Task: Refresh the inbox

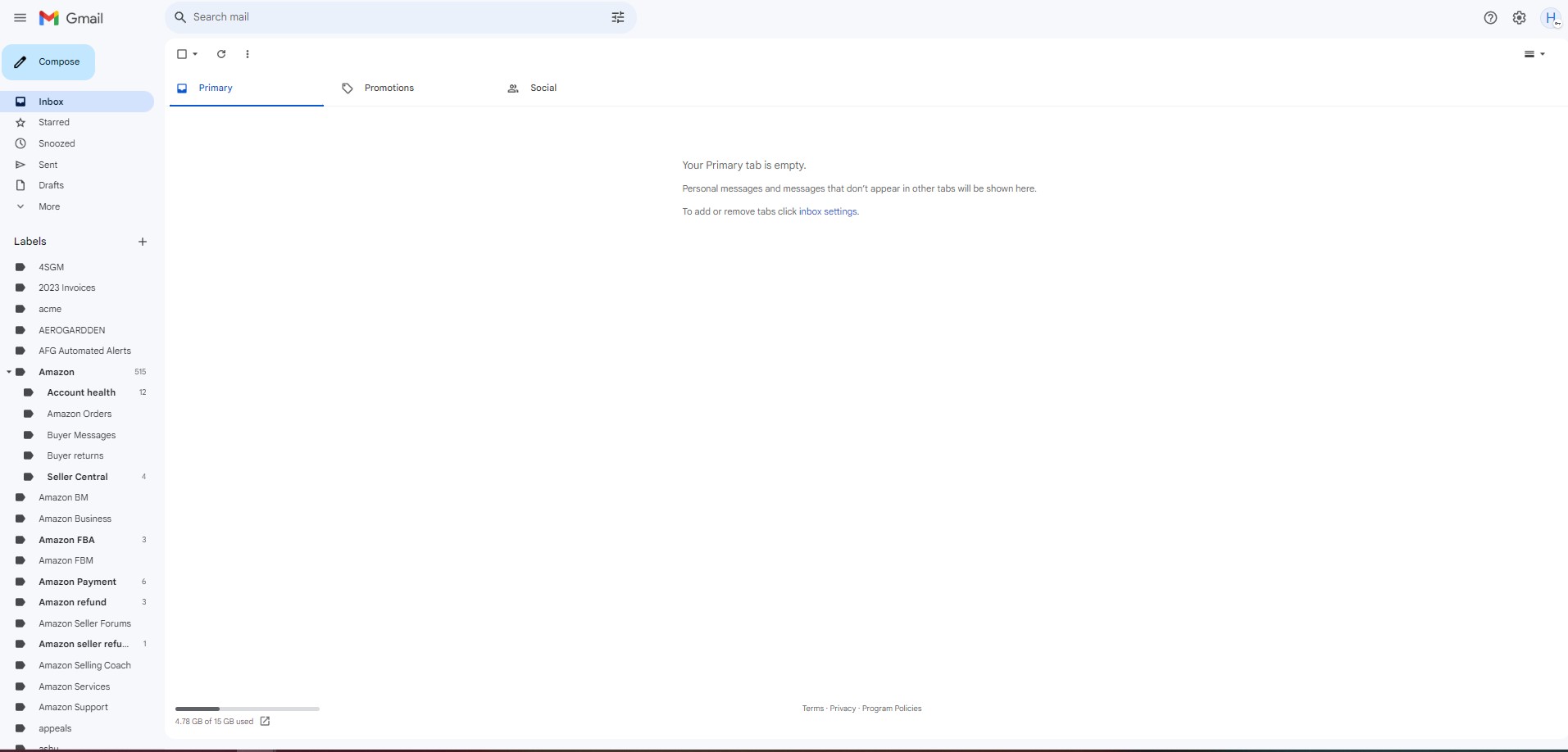Action: pos(221,54)
